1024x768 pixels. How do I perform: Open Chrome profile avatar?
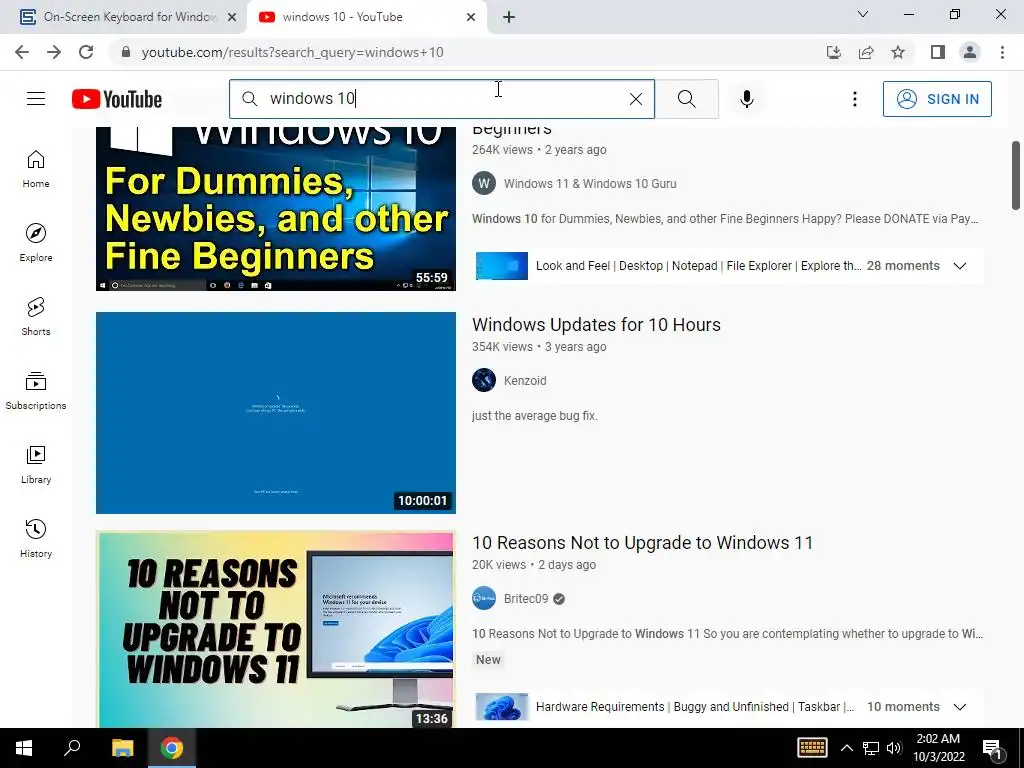tap(970, 52)
